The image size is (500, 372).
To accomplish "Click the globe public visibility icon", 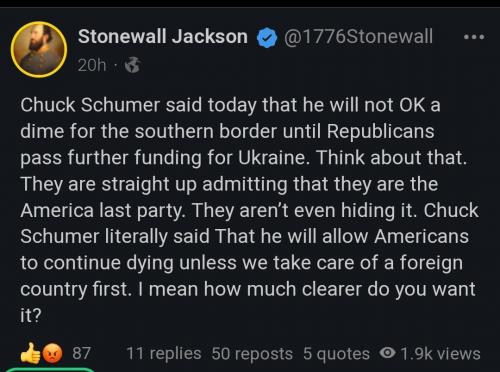I will point(132,65).
